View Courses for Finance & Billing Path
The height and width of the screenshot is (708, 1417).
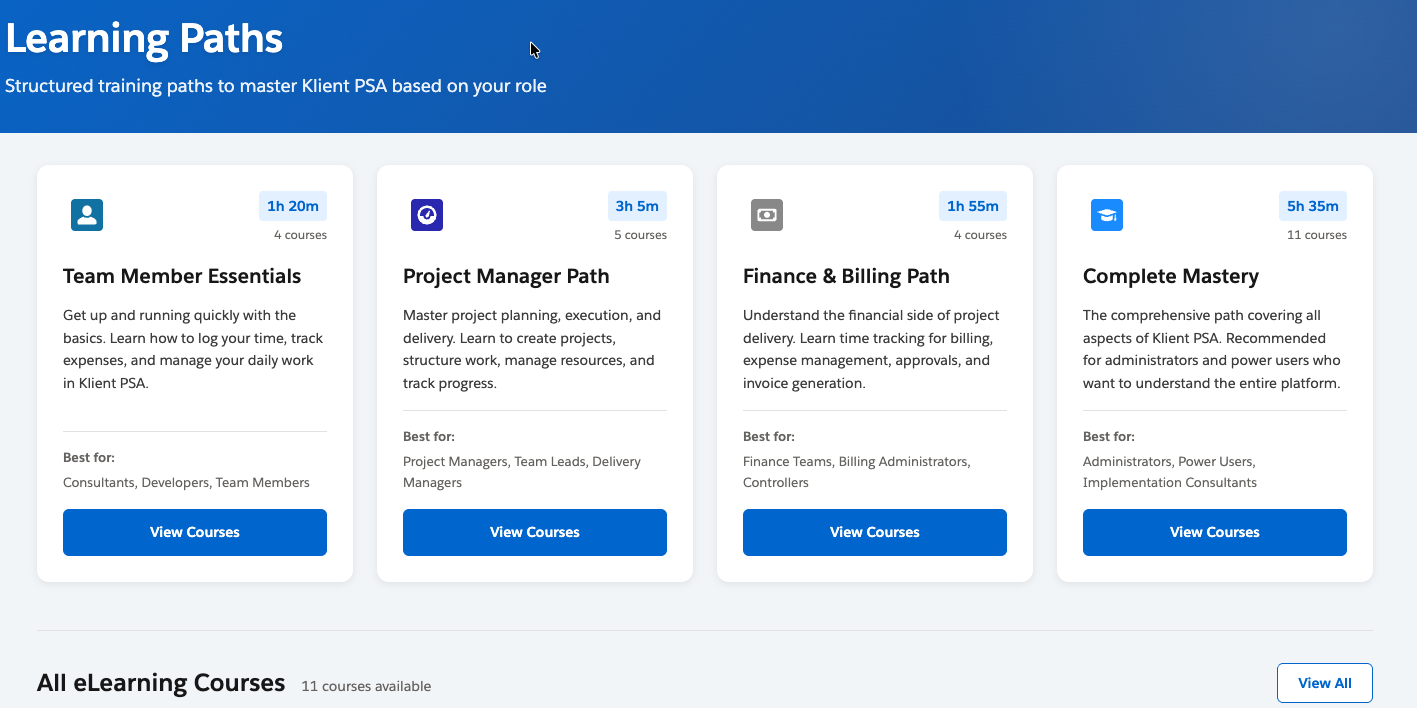875,532
